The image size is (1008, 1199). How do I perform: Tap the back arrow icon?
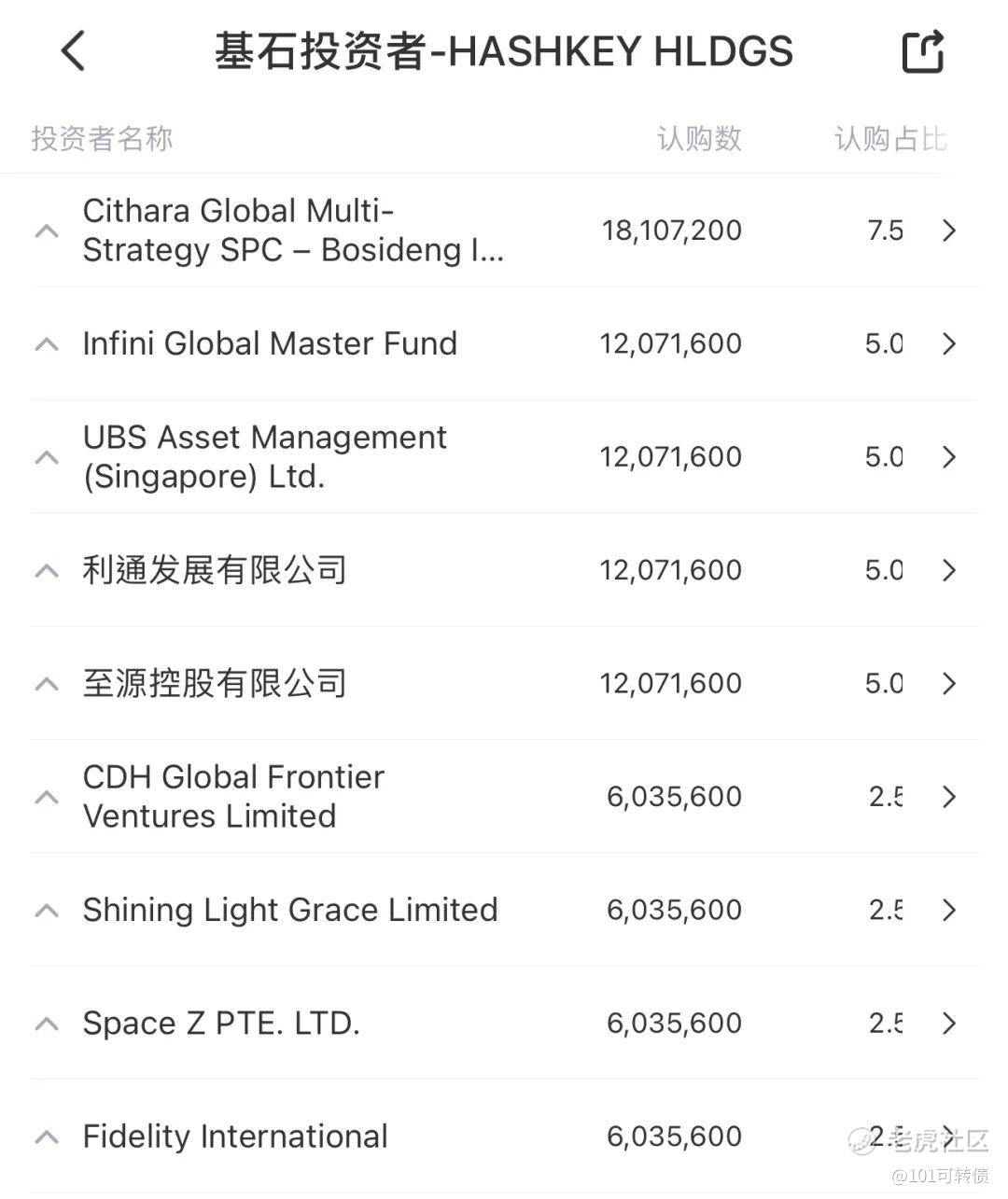[x=74, y=50]
